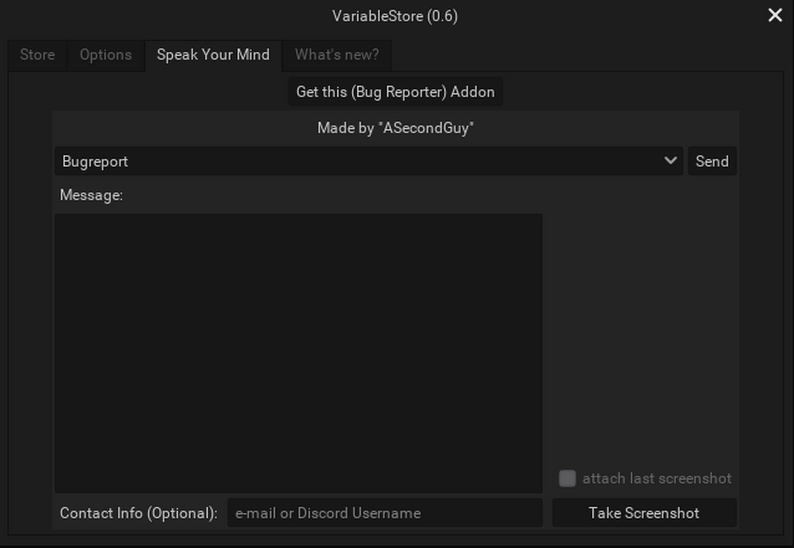Open the What's new? tab
This screenshot has height=548, width=794.
click(x=336, y=55)
